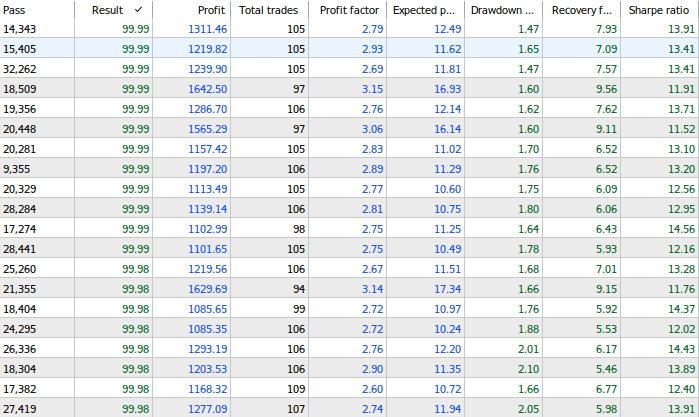This screenshot has height=417, width=699.
Task: Click the Profit column header
Action: coord(191,10)
